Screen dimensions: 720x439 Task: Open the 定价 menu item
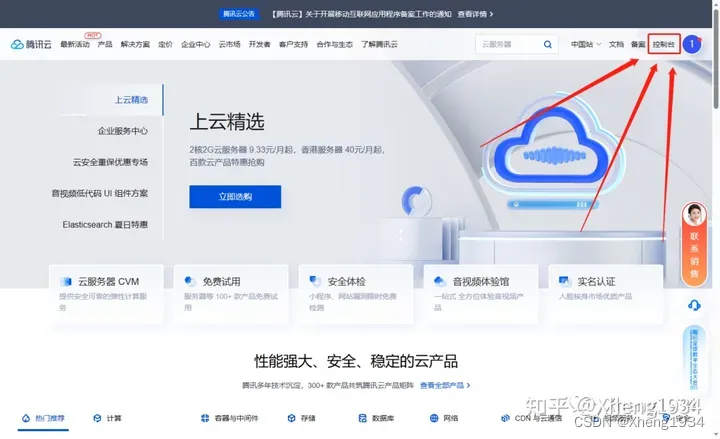coord(165,45)
